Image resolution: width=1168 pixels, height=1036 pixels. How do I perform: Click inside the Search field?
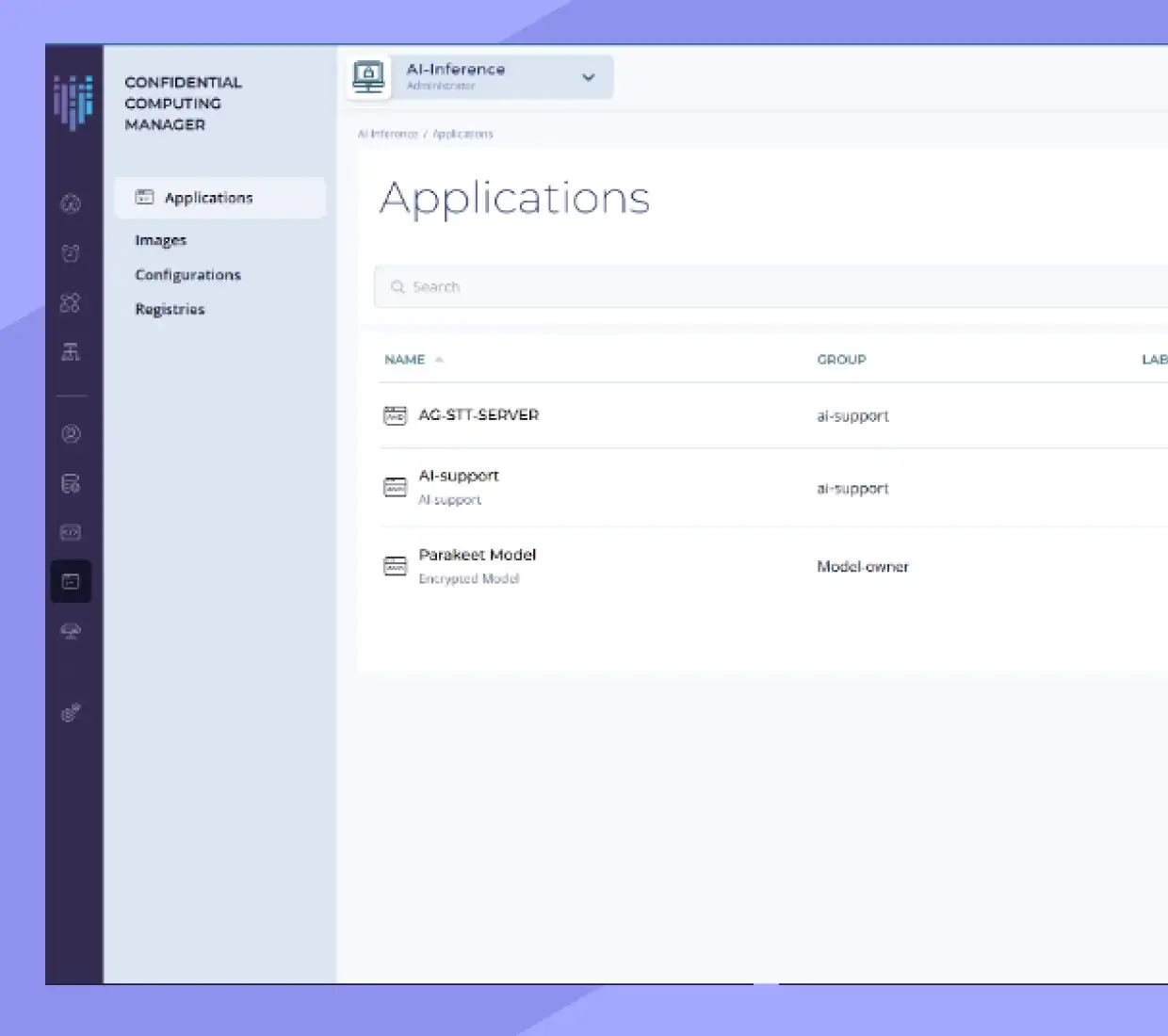point(565,286)
